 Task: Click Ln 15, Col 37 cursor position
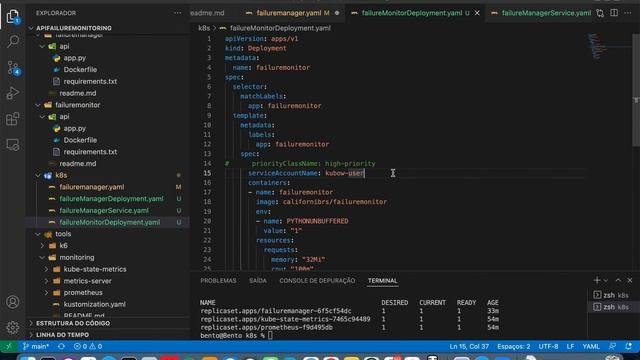click(469, 347)
